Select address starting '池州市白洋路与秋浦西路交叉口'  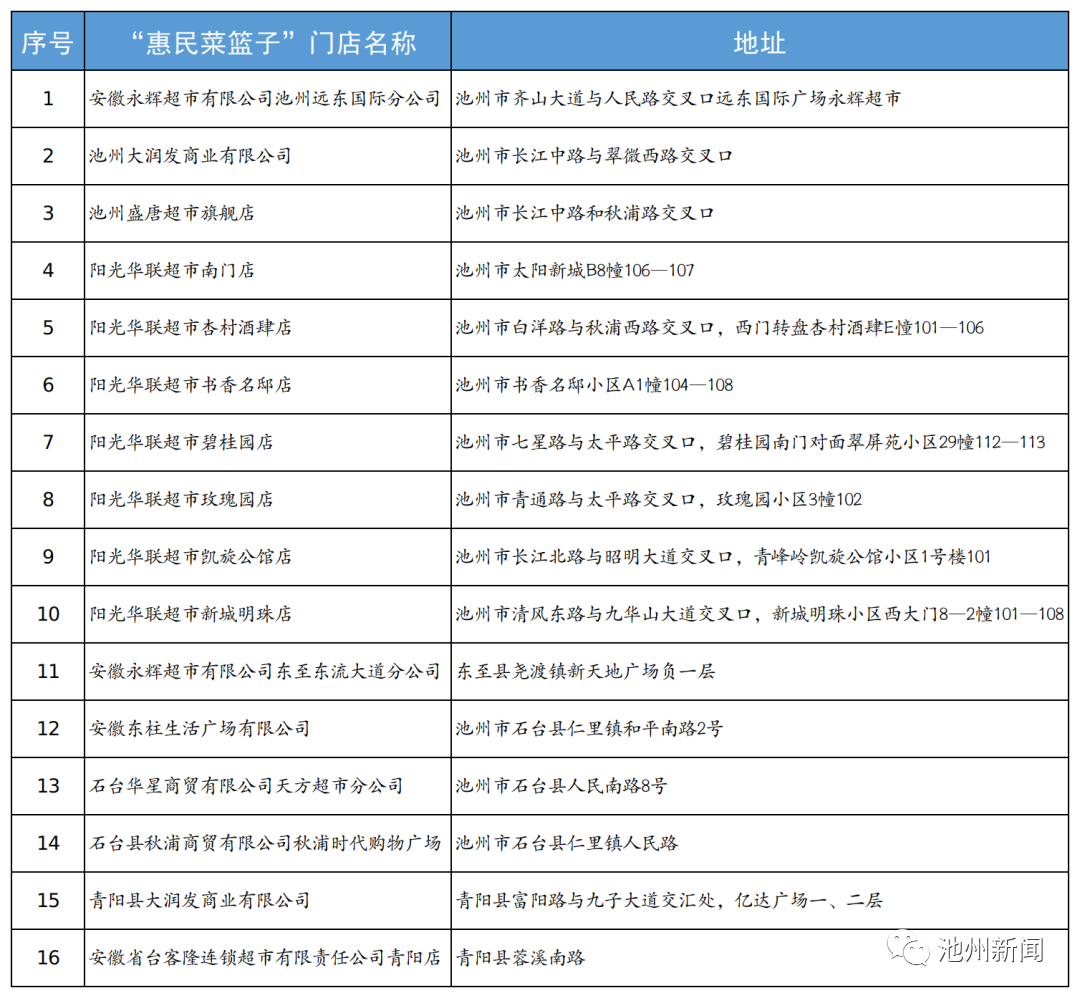point(720,327)
